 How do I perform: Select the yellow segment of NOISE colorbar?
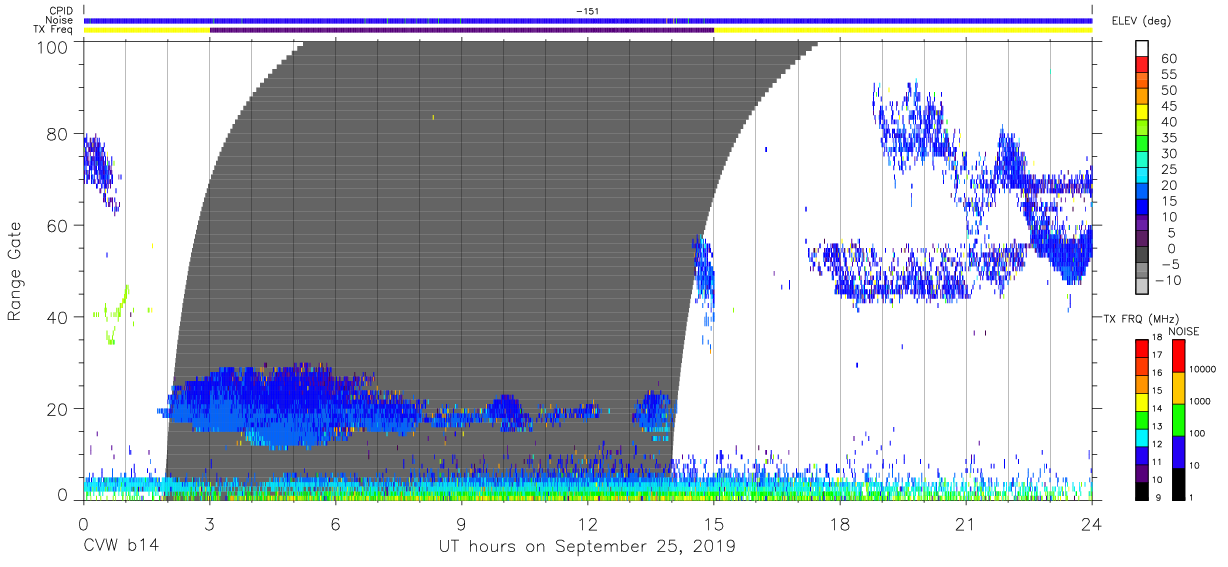pyautogui.click(x=1178, y=387)
